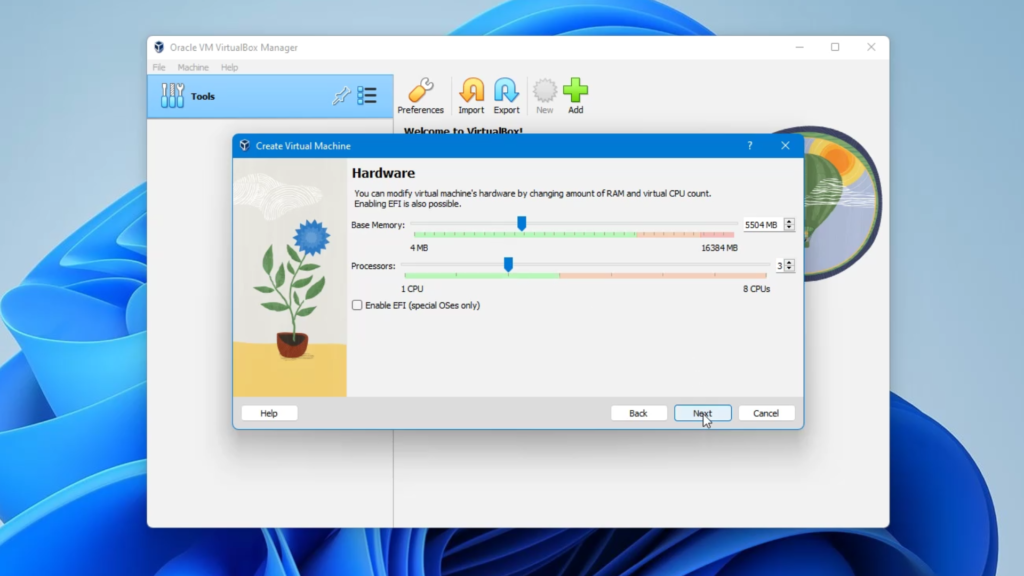Screen dimensions: 1024x576
Task: Click the Hardware heading text
Action: click(x=383, y=173)
